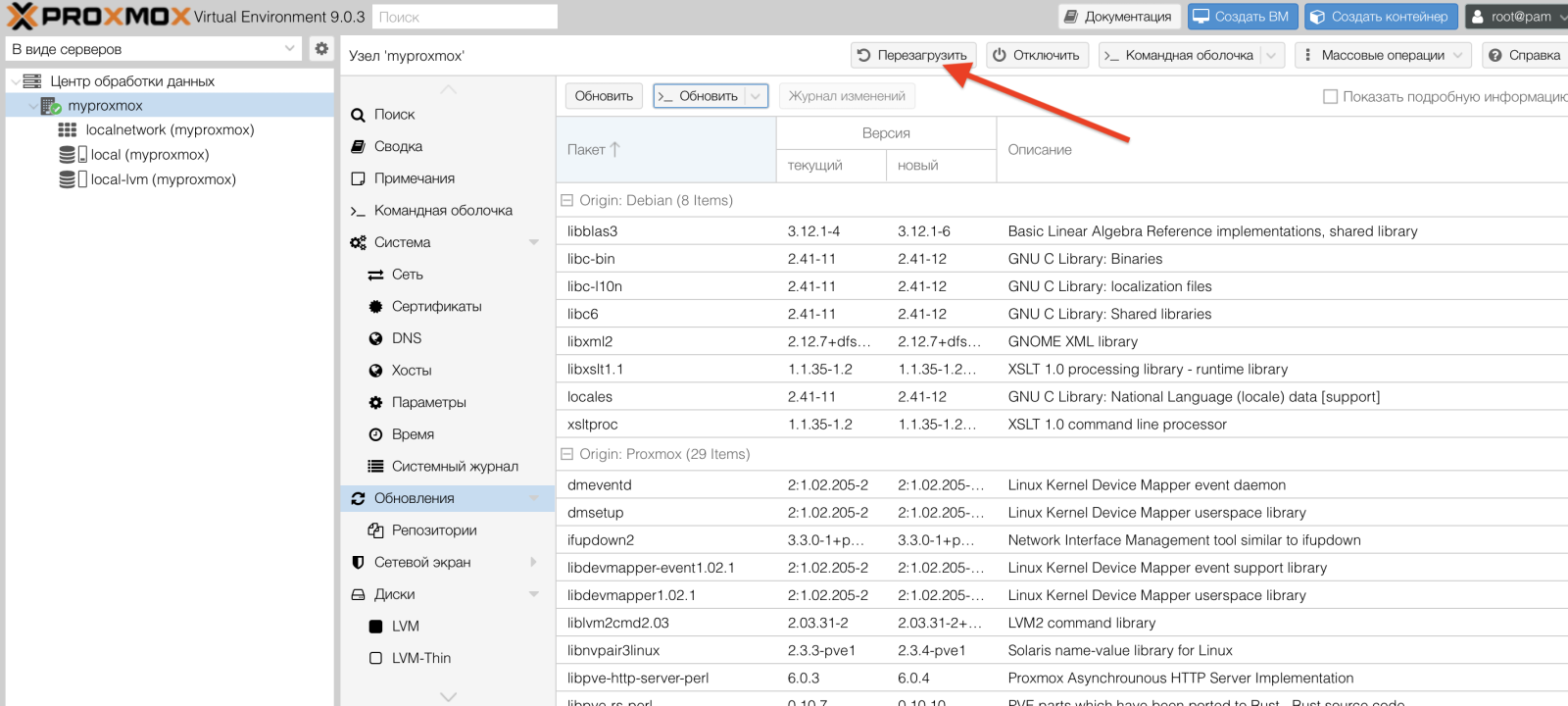The width and height of the screenshot is (1568, 706).
Task: Click the Время clock icon
Action: 375,434
